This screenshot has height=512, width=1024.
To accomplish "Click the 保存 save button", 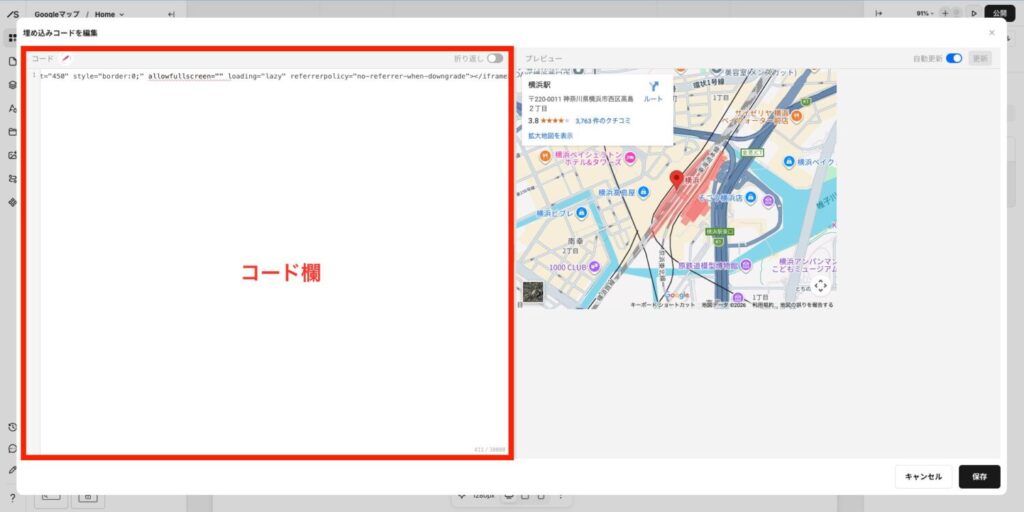I will tap(979, 477).
